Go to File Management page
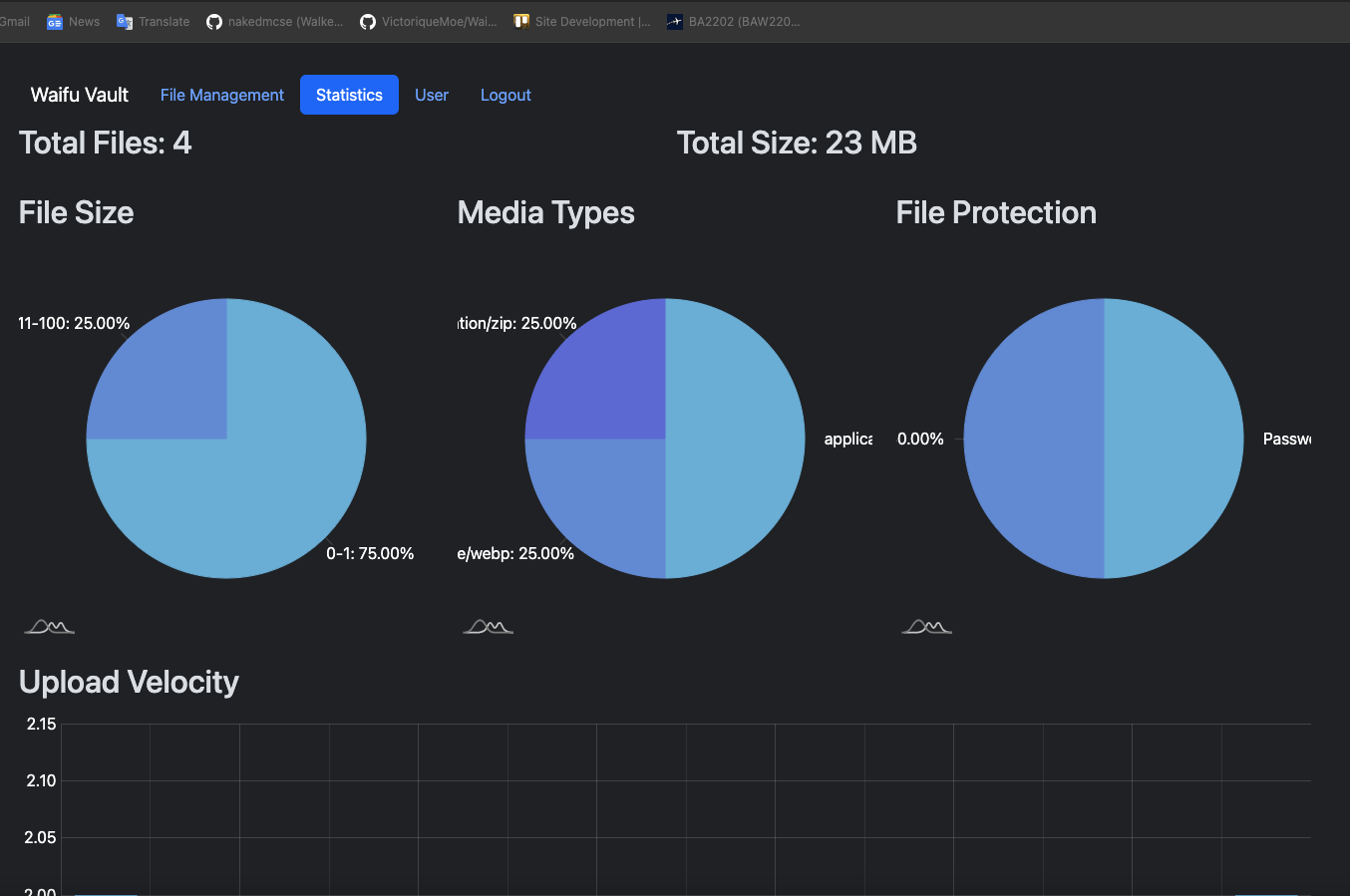The width and height of the screenshot is (1350, 896). [222, 95]
